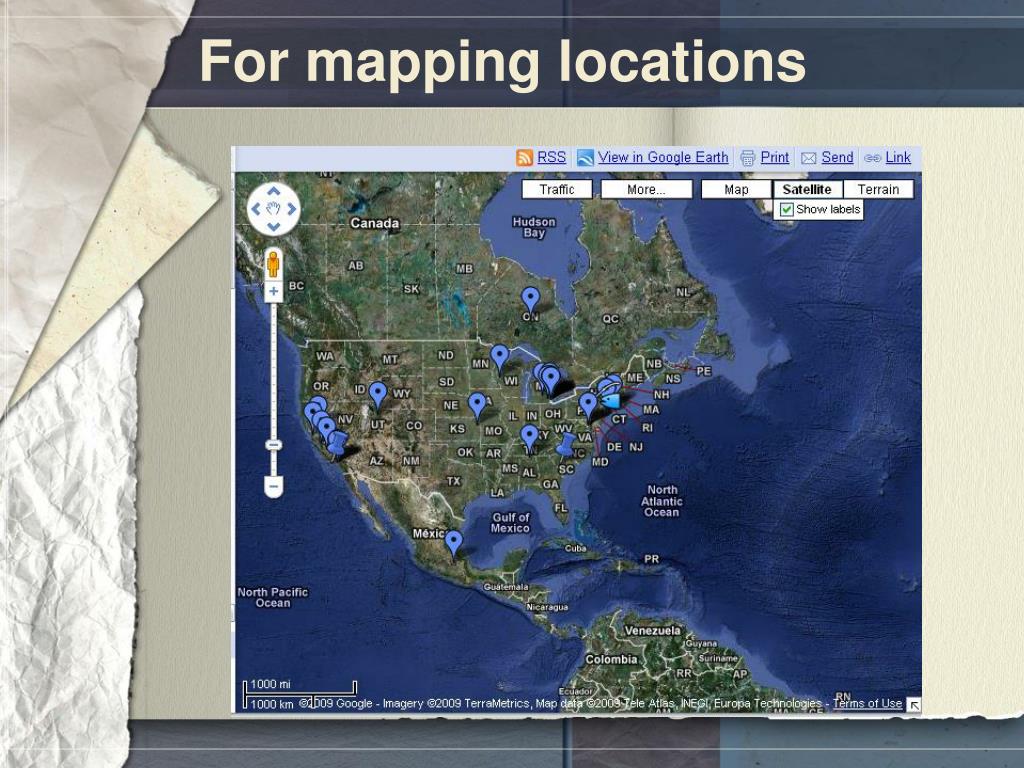Click the North Pacific Ocean label
Image resolution: width=1024 pixels, height=768 pixels.
click(x=272, y=598)
